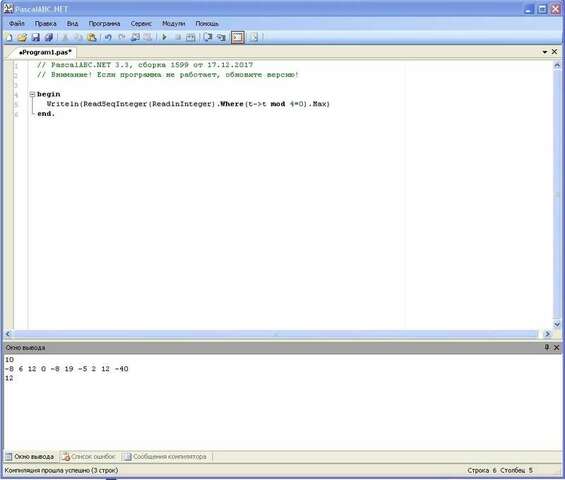Close the output window panel
Image resolution: width=565 pixels, height=480 pixels.
556,347
